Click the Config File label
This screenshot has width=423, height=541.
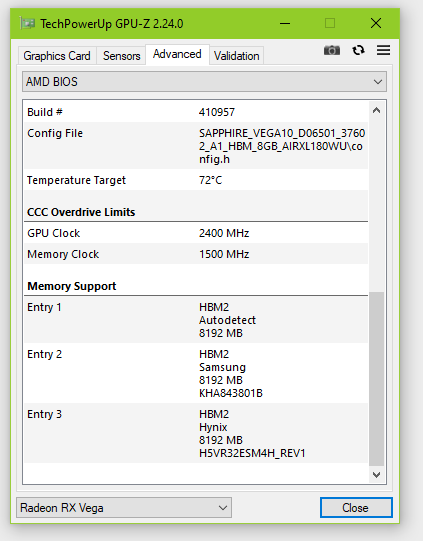55,133
